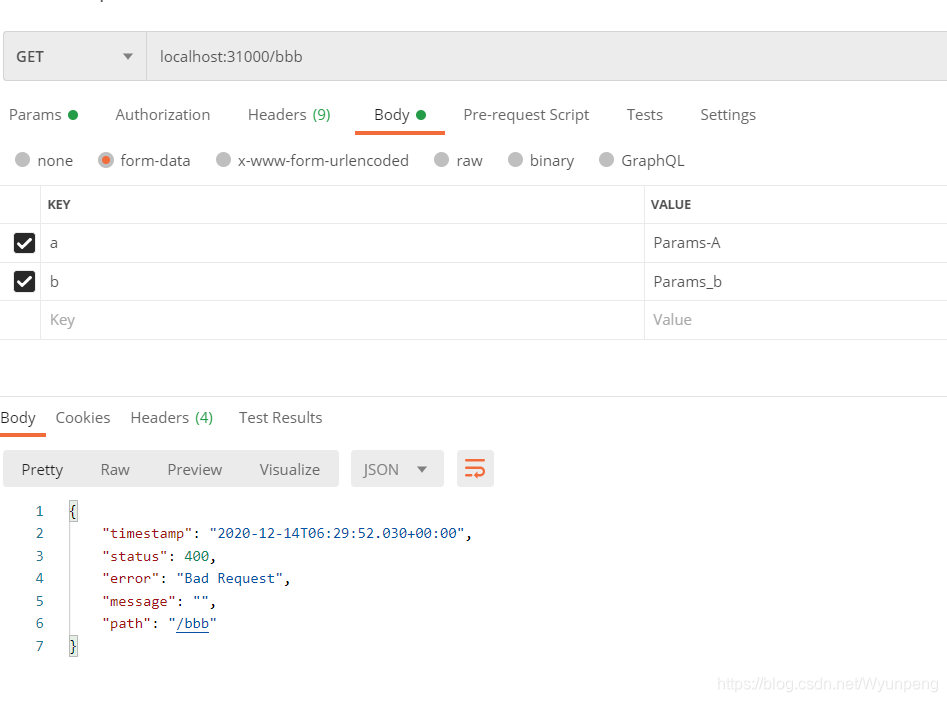Open request Headers (9) tab

(x=289, y=115)
